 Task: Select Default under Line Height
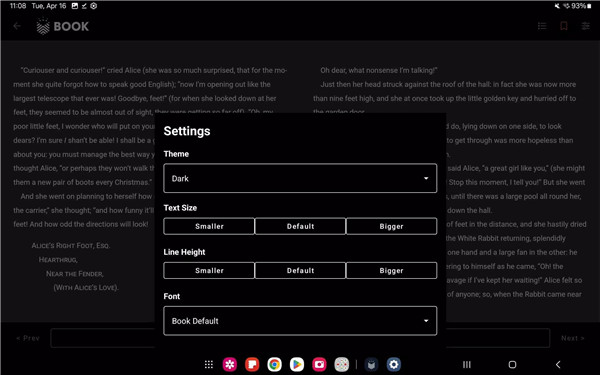tap(300, 271)
